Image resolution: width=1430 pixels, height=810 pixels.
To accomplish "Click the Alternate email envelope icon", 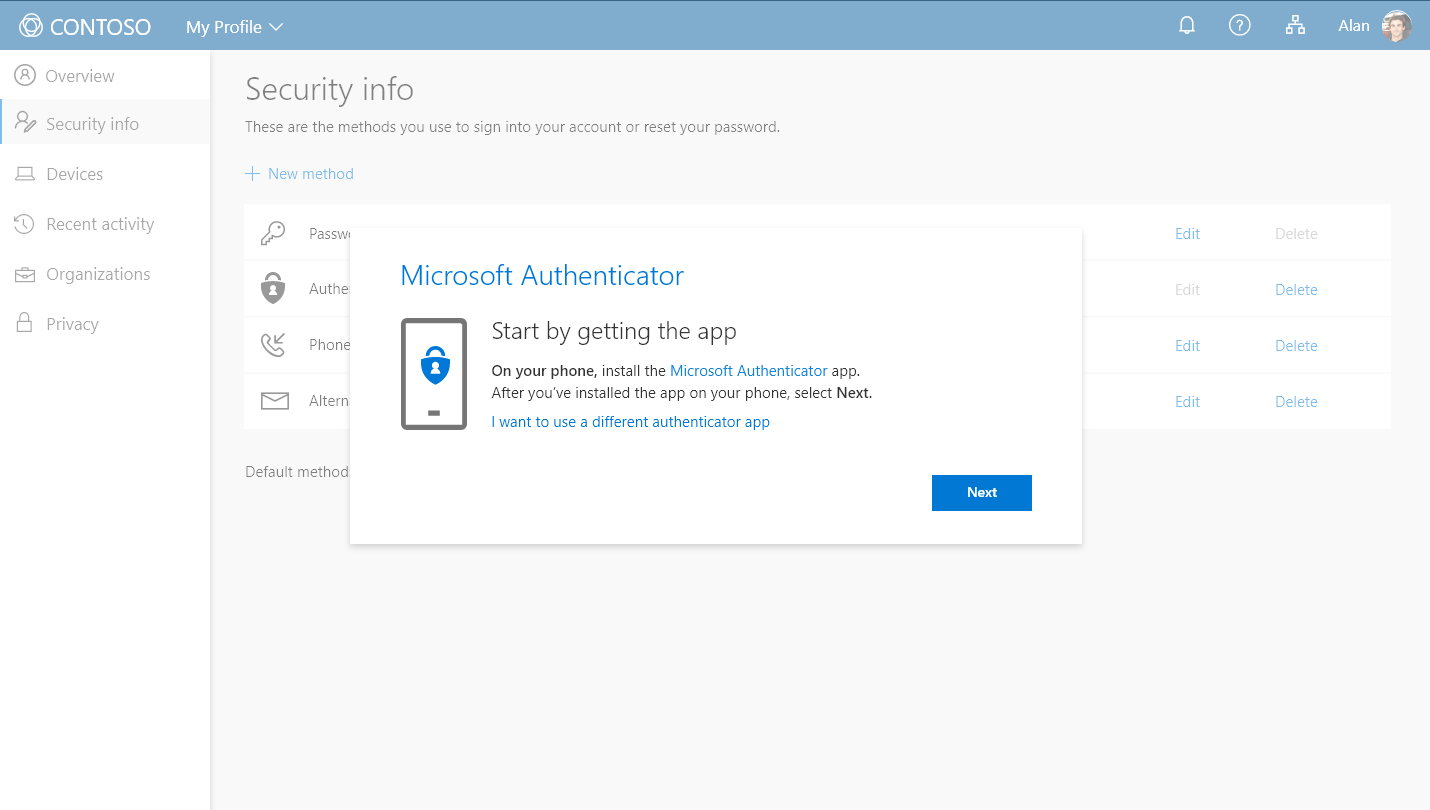I will click(x=274, y=401).
